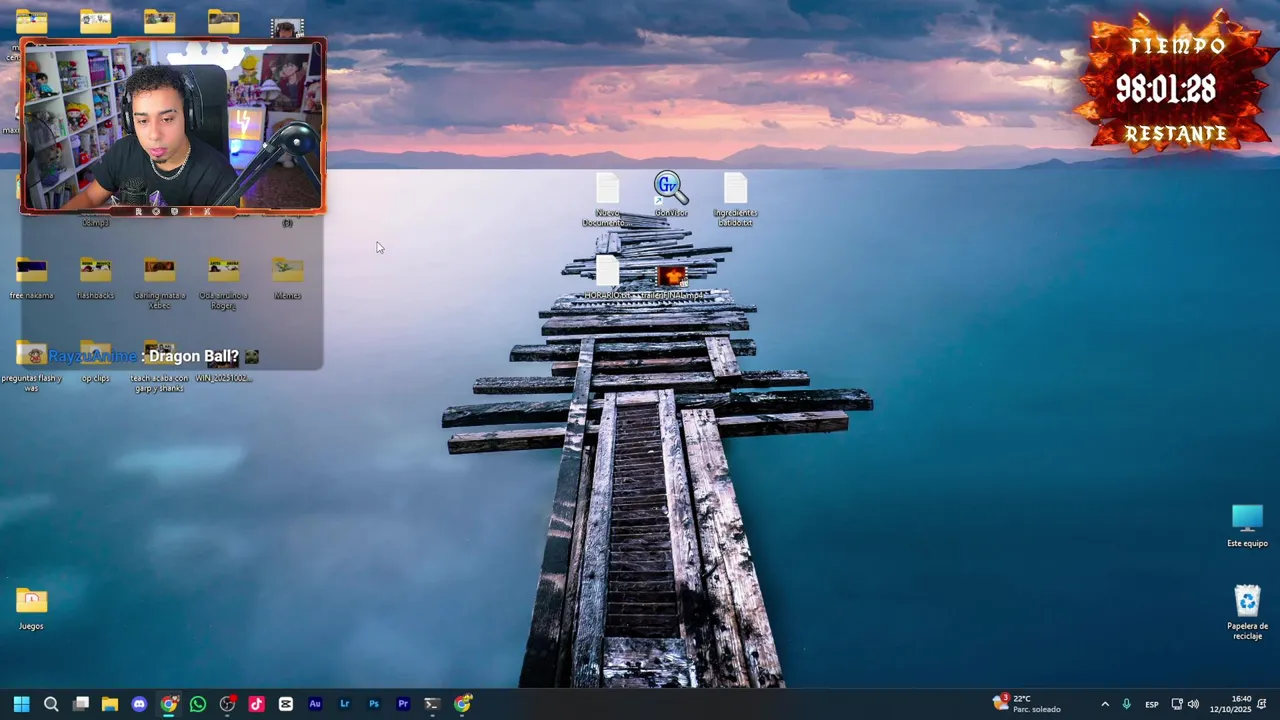This screenshot has width=1280, height=720.
Task: Click the RayzuAnime chat username
Action: (92, 356)
